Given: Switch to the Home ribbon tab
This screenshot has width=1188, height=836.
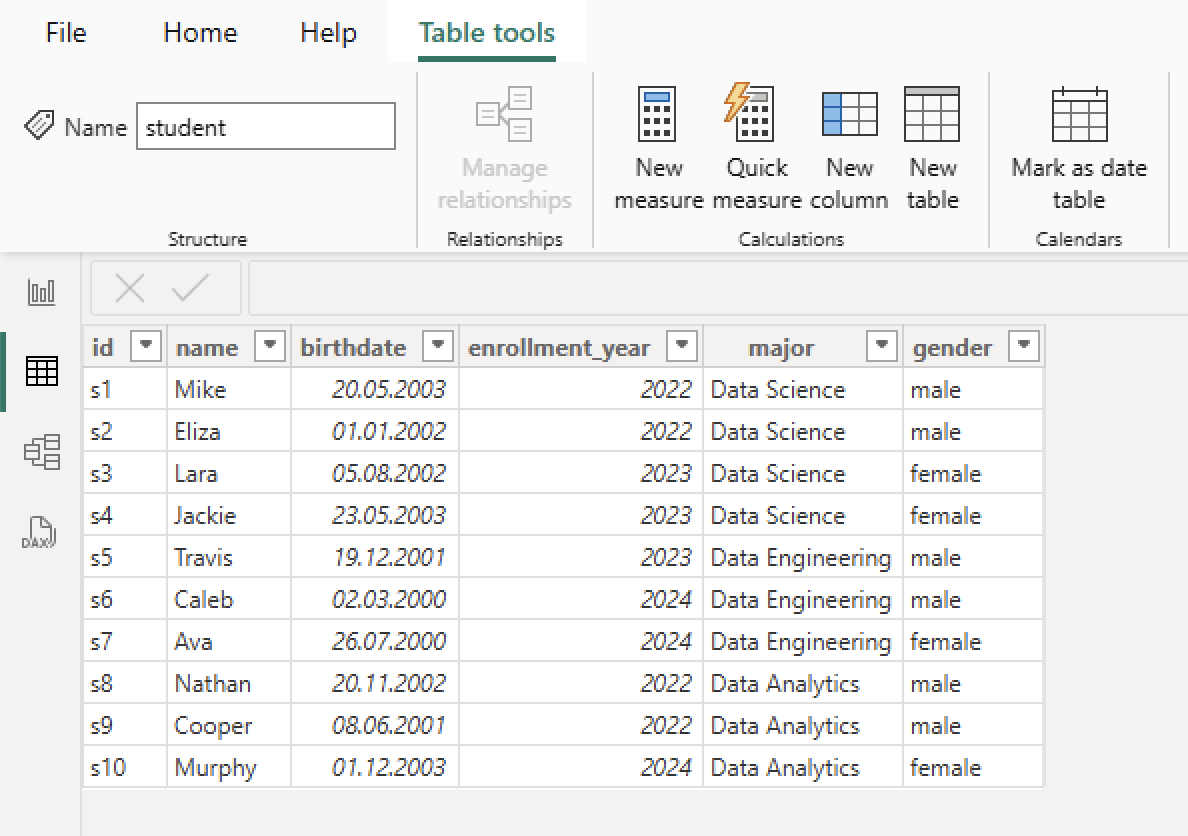Looking at the screenshot, I should tap(200, 33).
